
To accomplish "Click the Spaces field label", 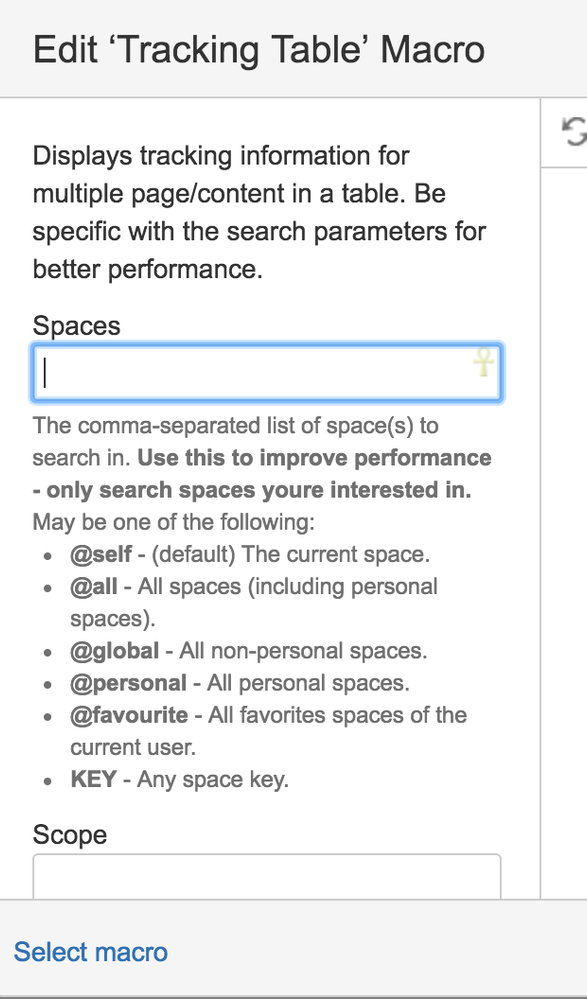I will click(x=76, y=326).
